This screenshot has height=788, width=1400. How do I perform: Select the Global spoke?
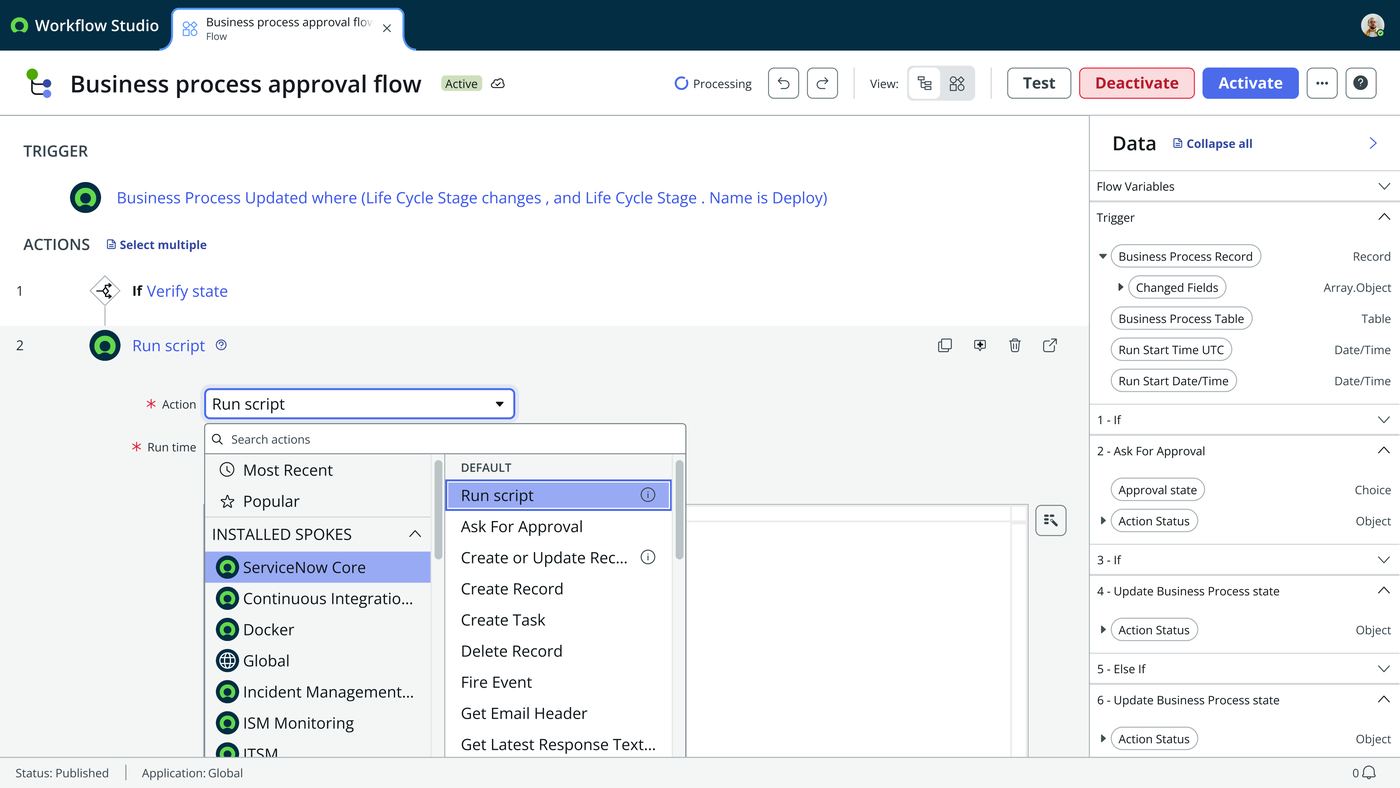318,661
